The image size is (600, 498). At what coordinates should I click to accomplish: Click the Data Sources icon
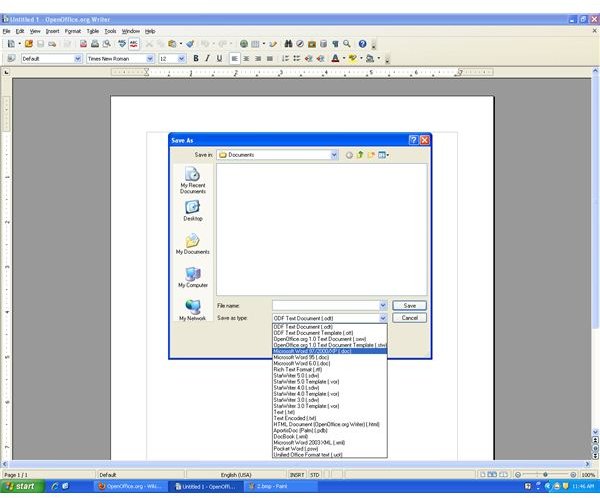[x=323, y=44]
